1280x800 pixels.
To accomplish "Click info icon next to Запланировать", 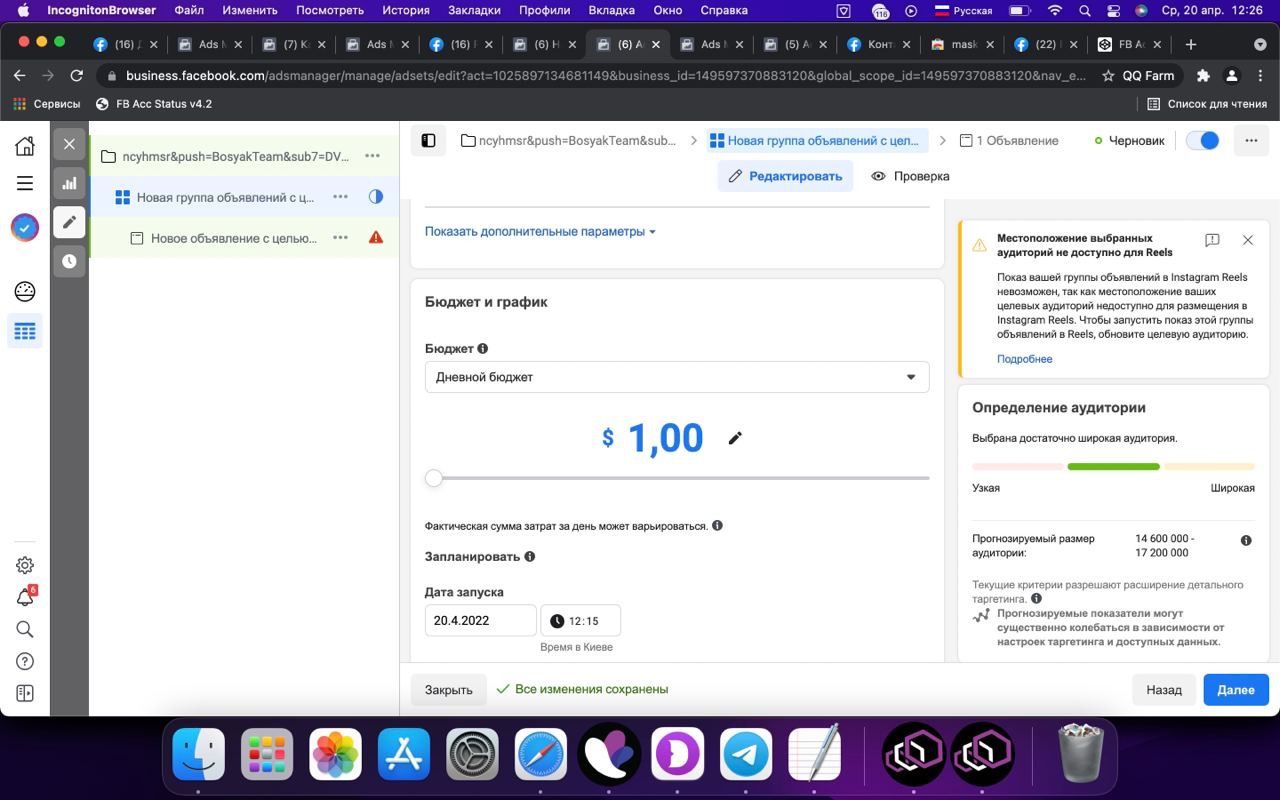I will click(530, 557).
